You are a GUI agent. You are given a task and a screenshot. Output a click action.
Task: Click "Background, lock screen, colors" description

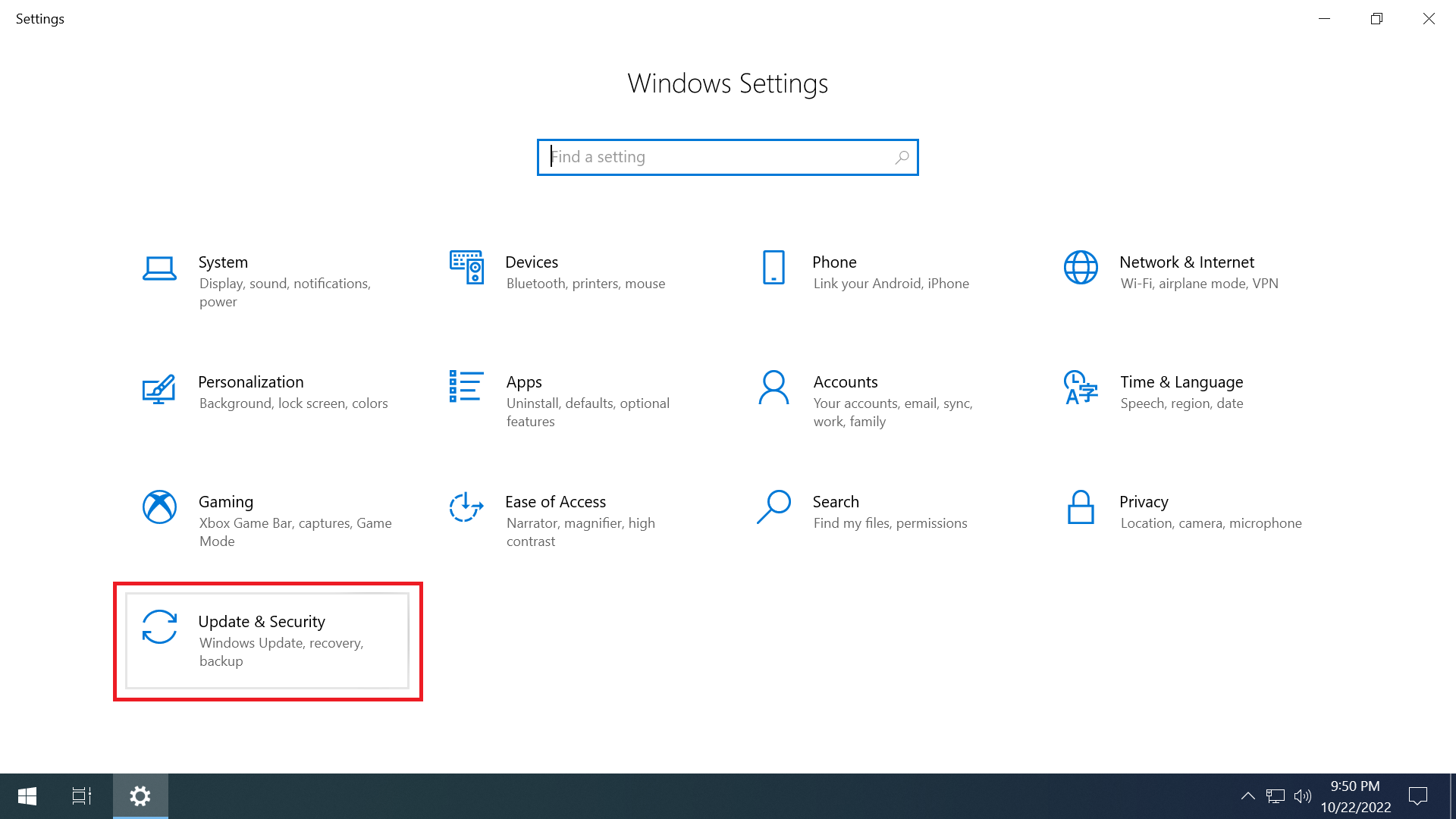coord(293,403)
